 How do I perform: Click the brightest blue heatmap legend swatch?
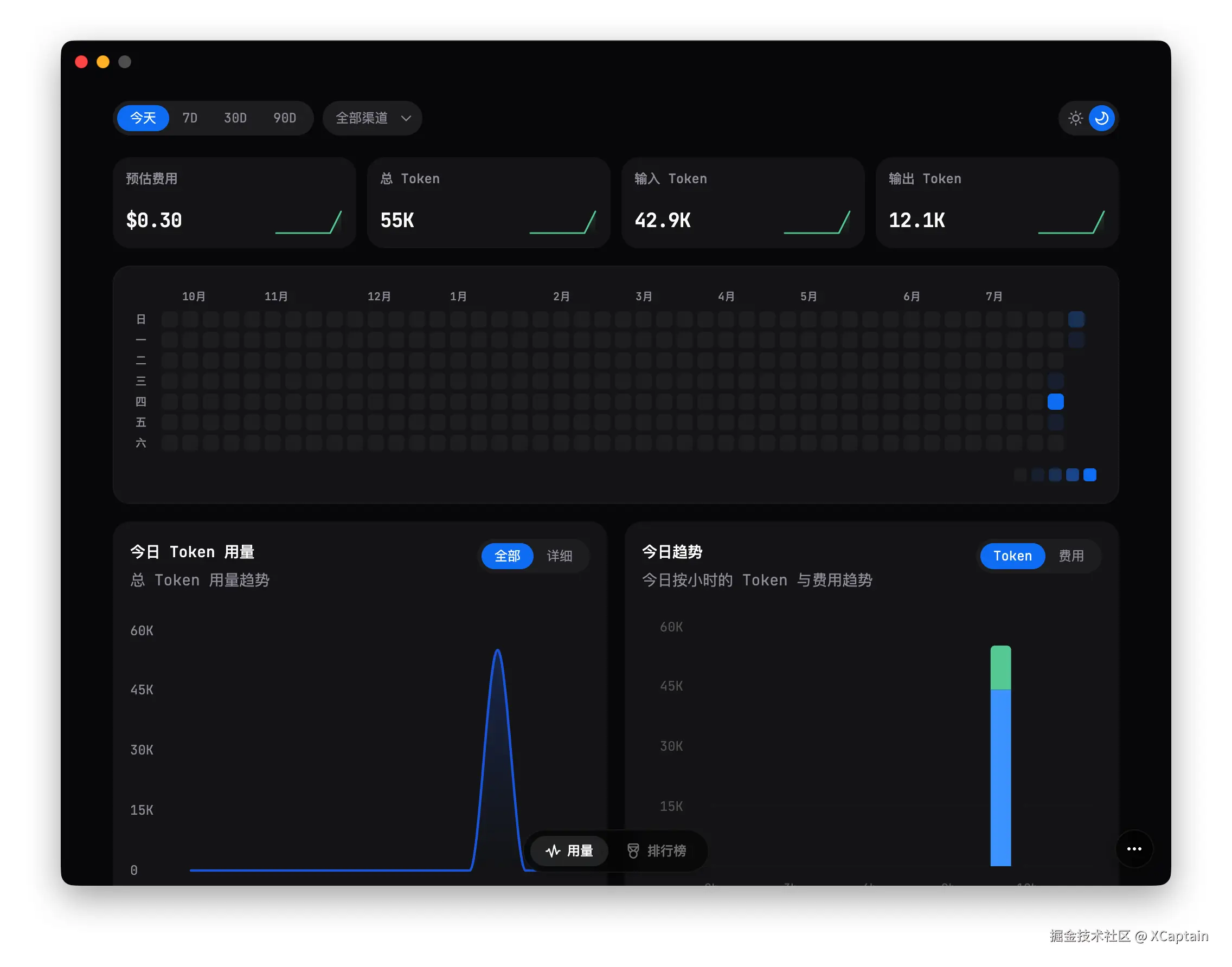pyautogui.click(x=1089, y=474)
